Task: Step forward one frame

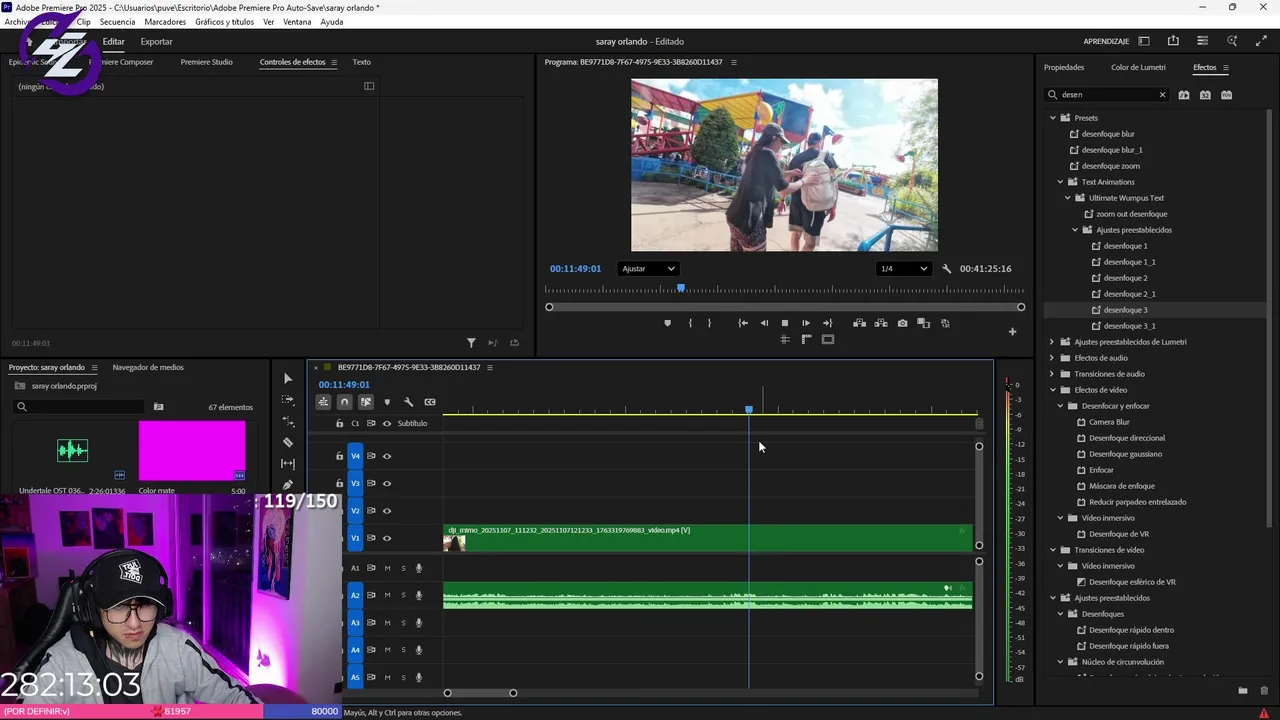Action: [806, 323]
